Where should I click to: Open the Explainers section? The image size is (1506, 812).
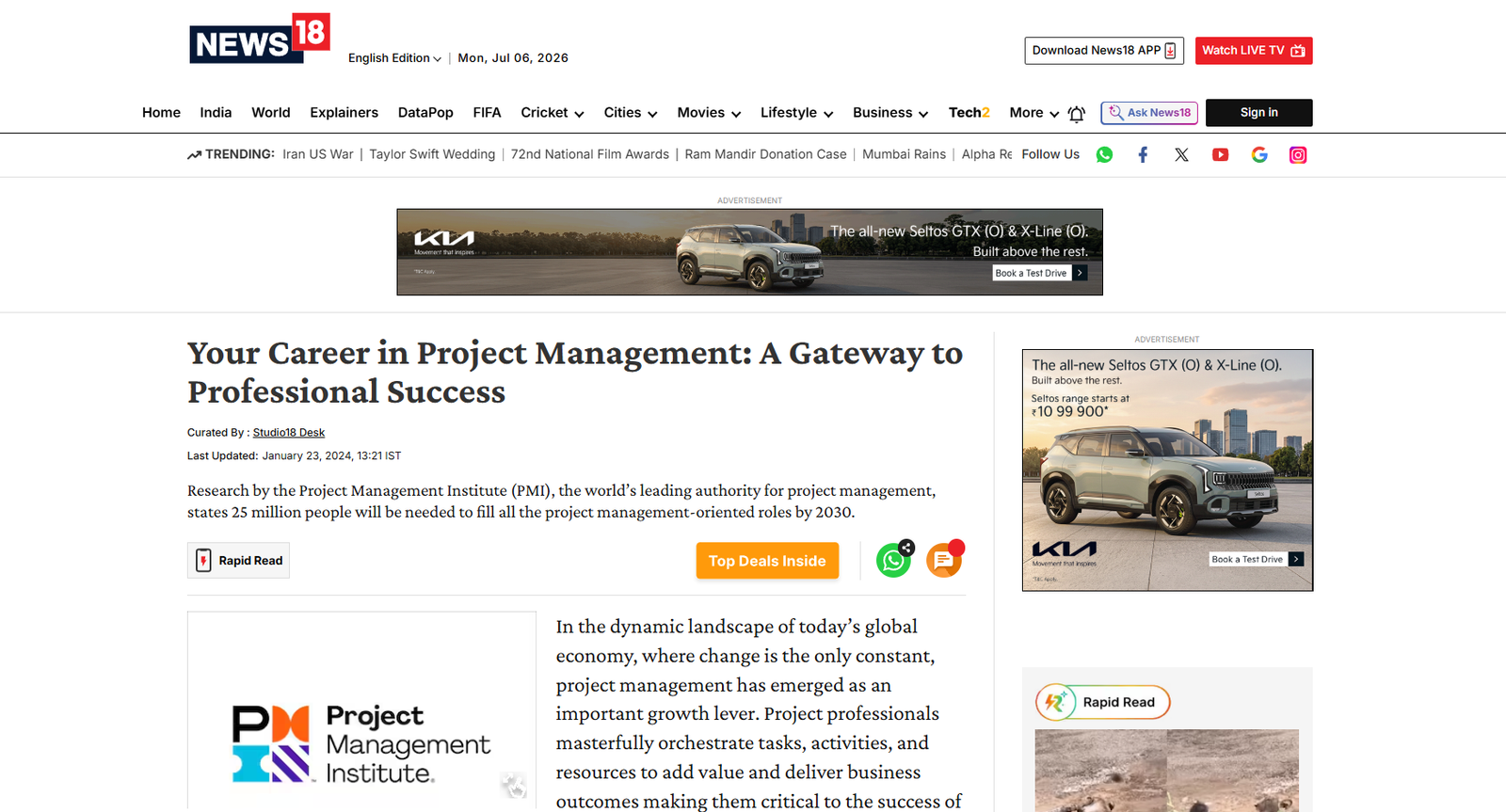click(x=344, y=113)
